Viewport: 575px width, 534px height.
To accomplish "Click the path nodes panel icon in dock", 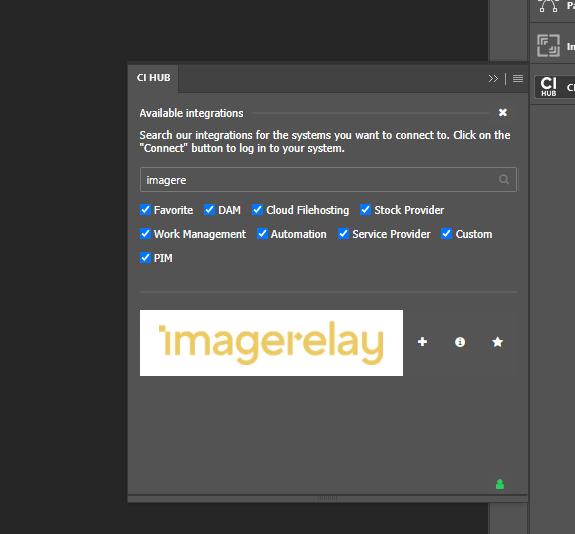I will 548,6.
